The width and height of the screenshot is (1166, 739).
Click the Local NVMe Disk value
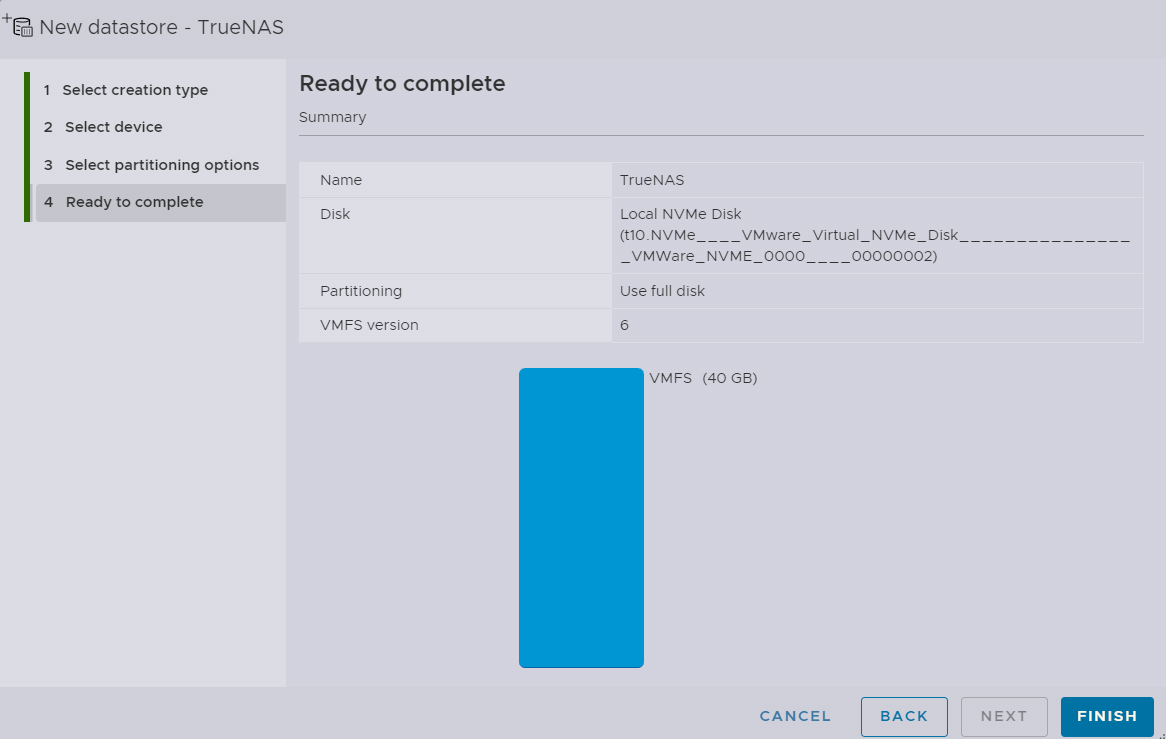tap(874, 235)
